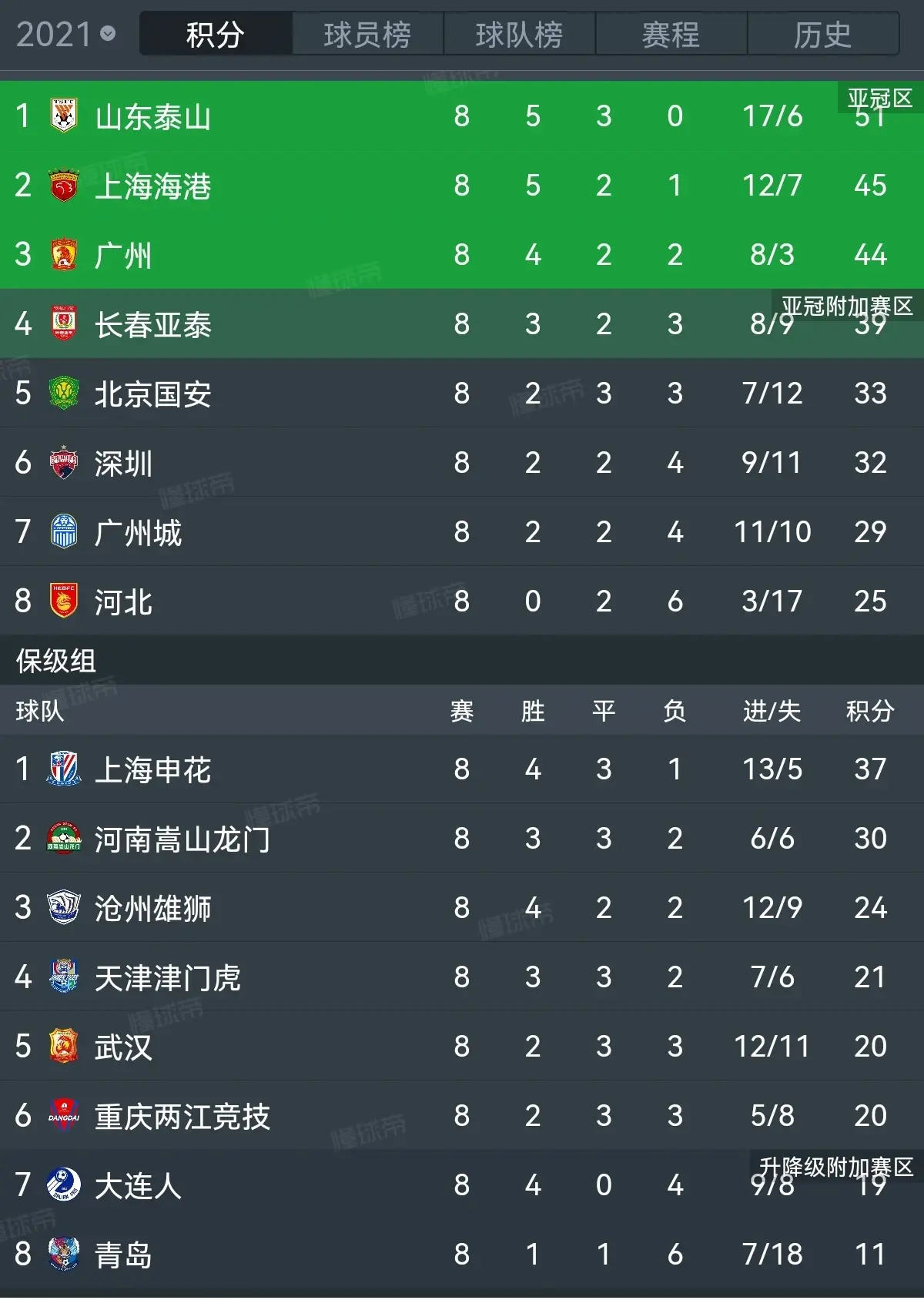
Task: Open the 河南嵩山龙门 team name link
Action: [182, 839]
